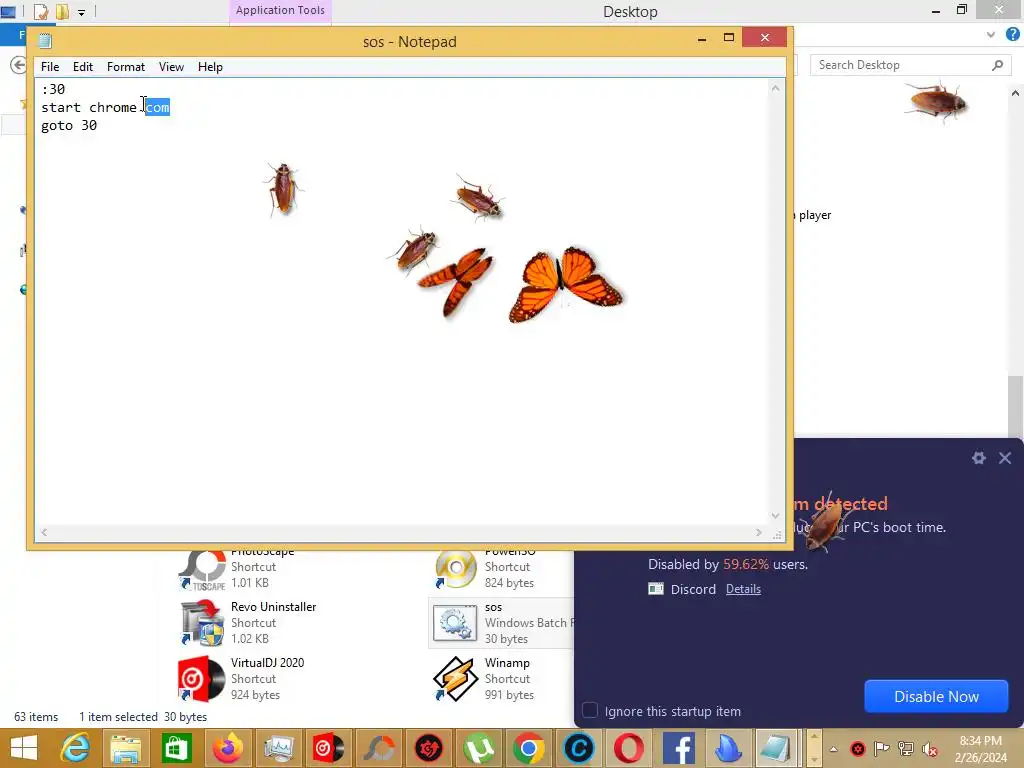Close the startup item popup
Image resolution: width=1024 pixels, height=768 pixels.
click(x=1005, y=458)
